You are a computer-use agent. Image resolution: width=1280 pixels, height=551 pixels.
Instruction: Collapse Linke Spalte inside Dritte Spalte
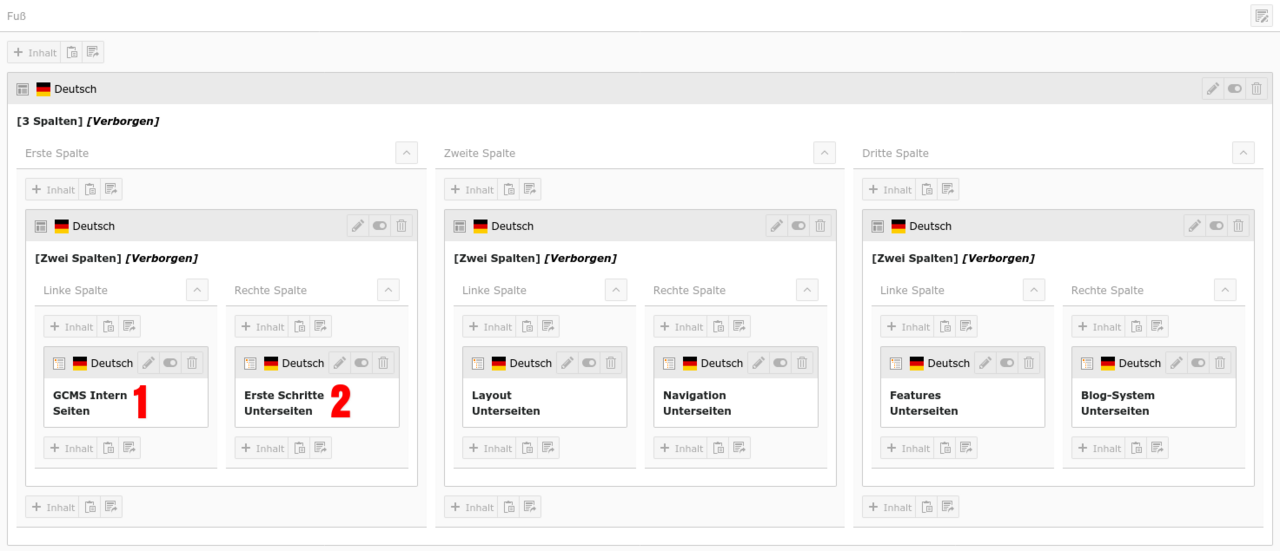point(1034,290)
